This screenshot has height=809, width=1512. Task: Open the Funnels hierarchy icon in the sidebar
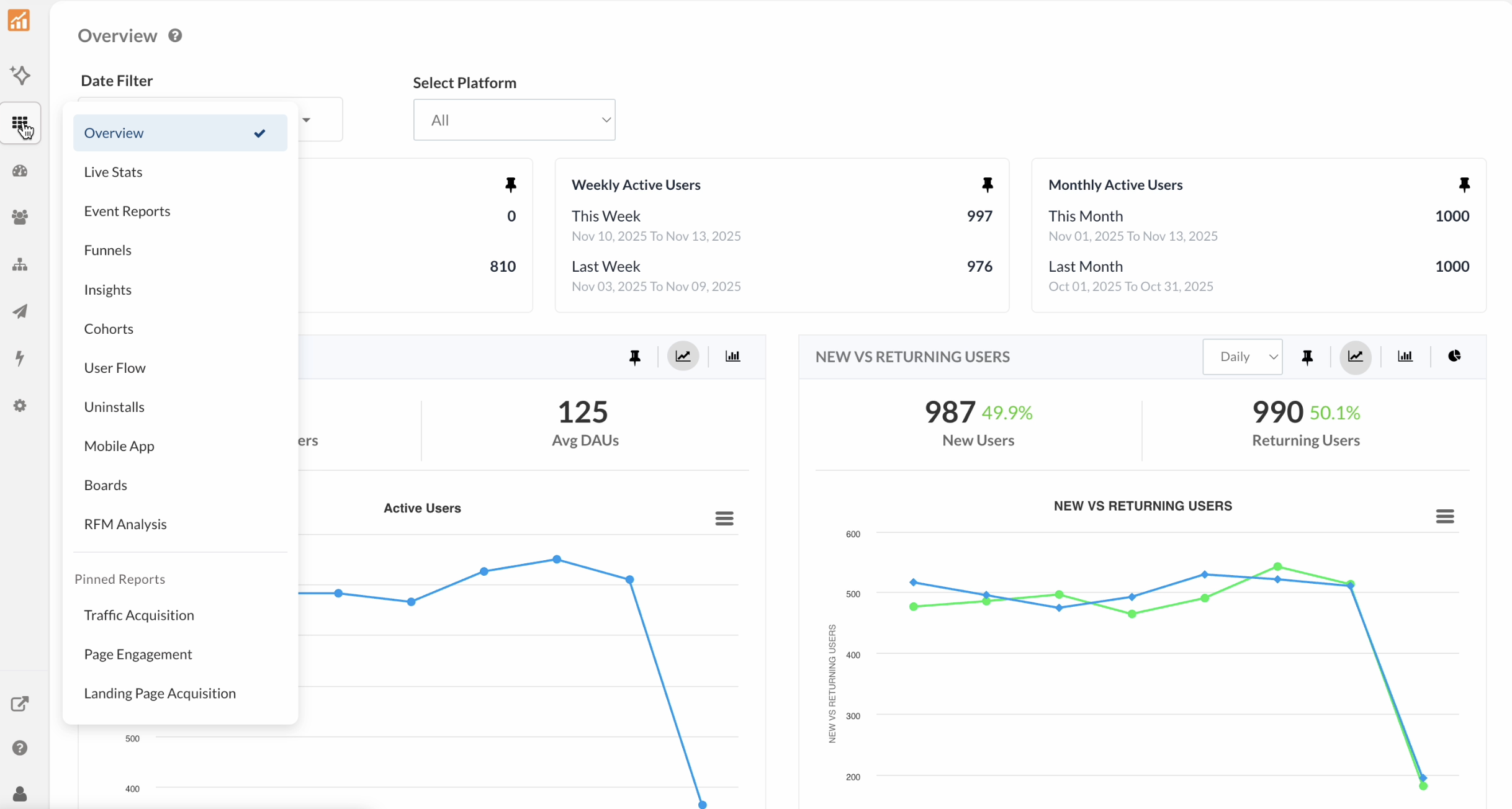(20, 265)
